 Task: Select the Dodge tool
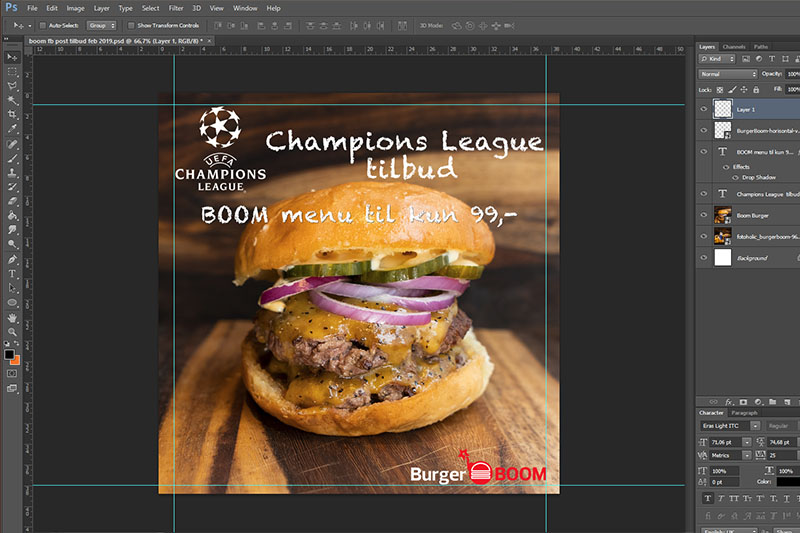click(12, 244)
